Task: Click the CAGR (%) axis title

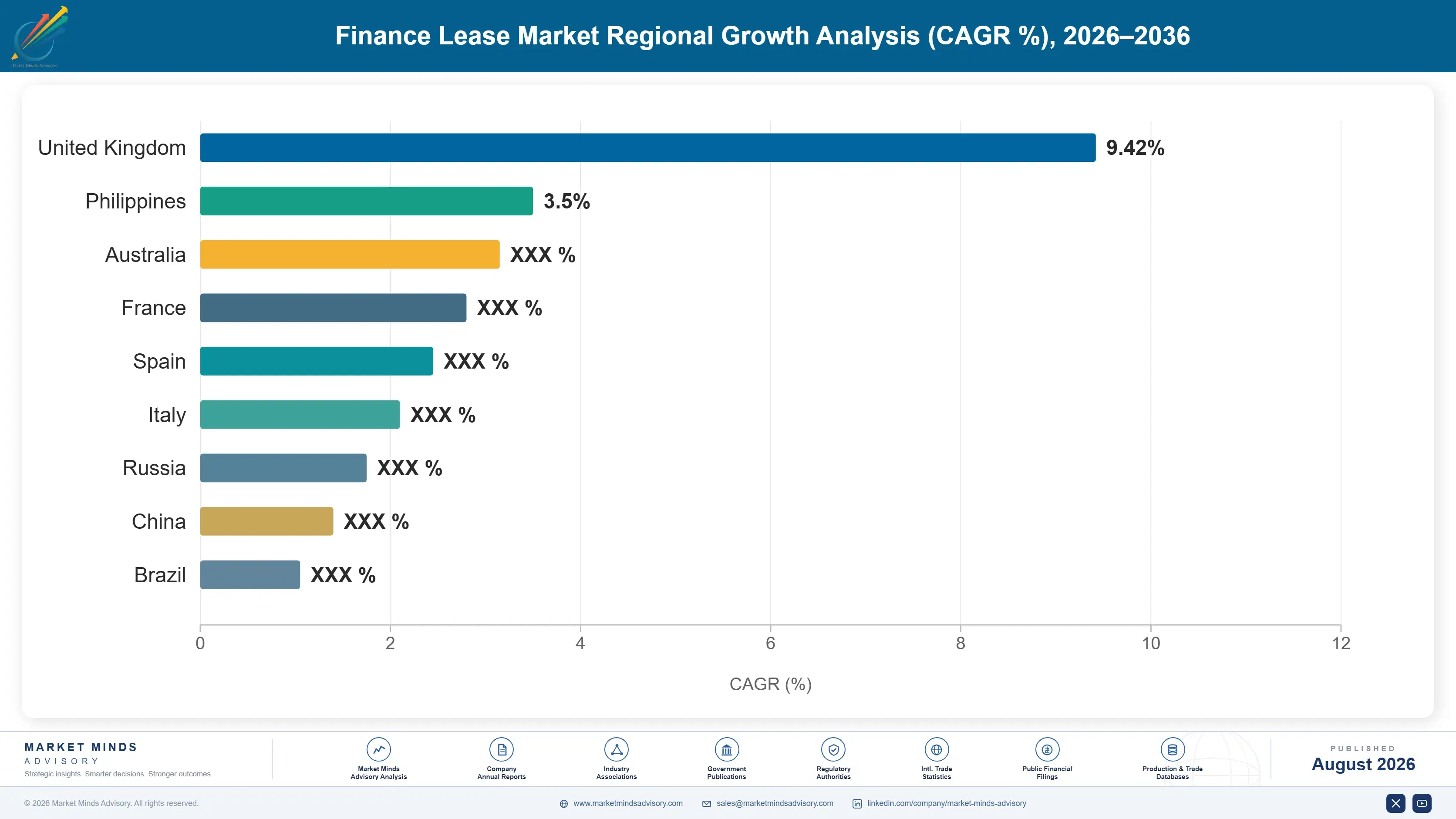Action: pos(770,684)
